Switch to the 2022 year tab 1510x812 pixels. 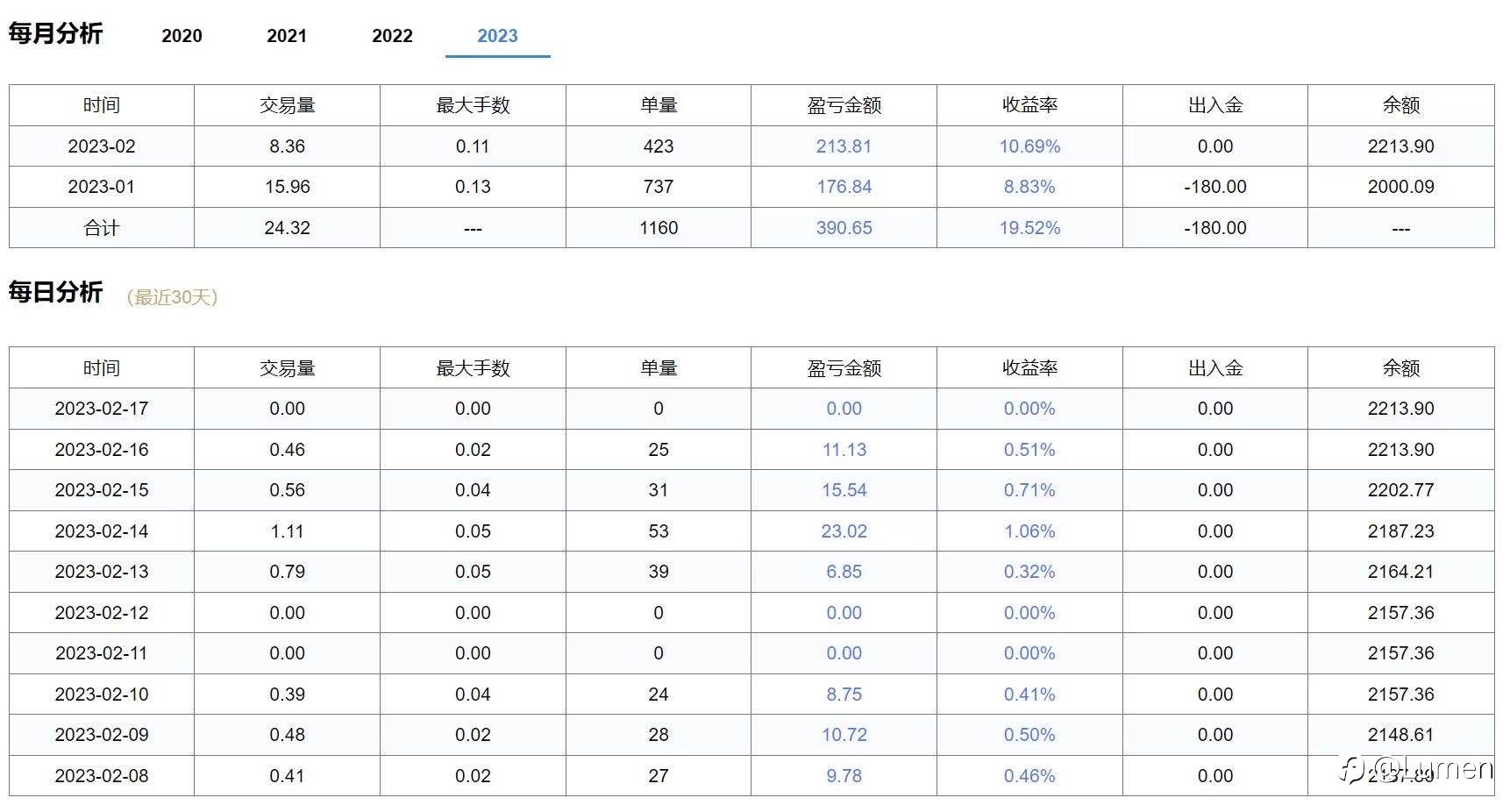pyautogui.click(x=392, y=36)
